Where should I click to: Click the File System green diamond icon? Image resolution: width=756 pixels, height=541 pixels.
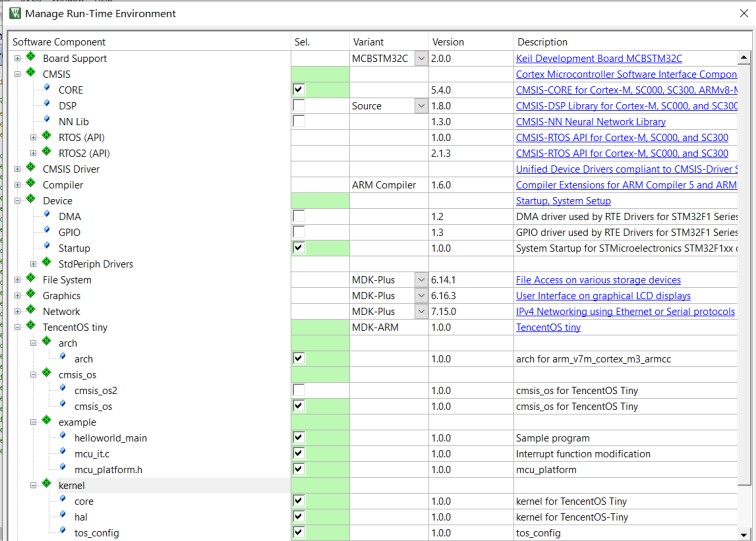click(x=31, y=278)
